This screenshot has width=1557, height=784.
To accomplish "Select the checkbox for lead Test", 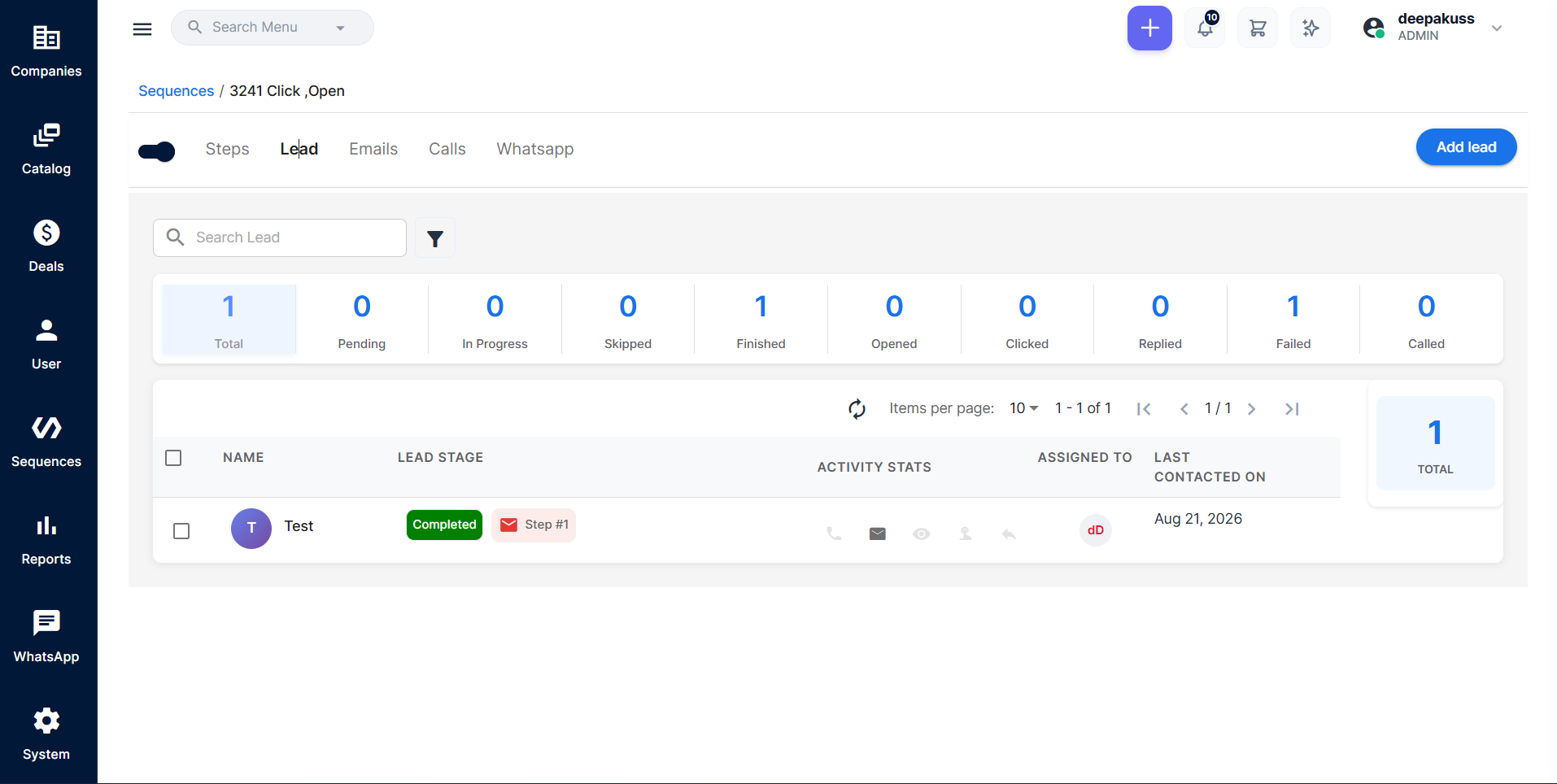I will pos(181,531).
